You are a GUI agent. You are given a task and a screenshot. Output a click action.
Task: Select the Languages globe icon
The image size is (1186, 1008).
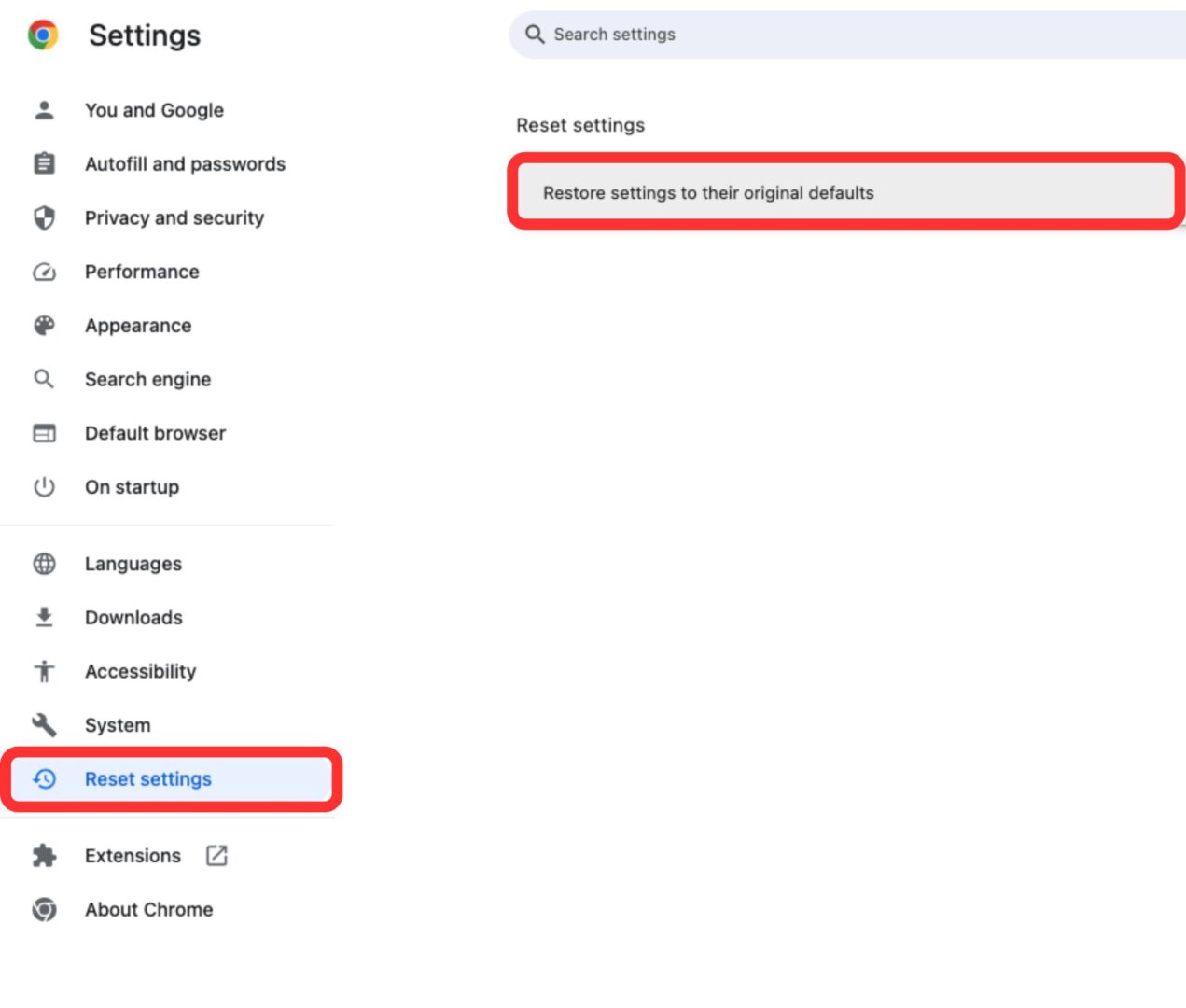click(44, 563)
